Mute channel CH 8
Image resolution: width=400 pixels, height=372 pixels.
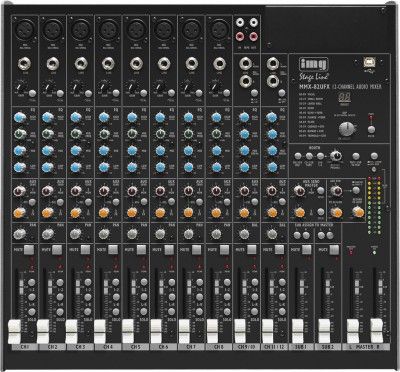[x=224, y=249]
